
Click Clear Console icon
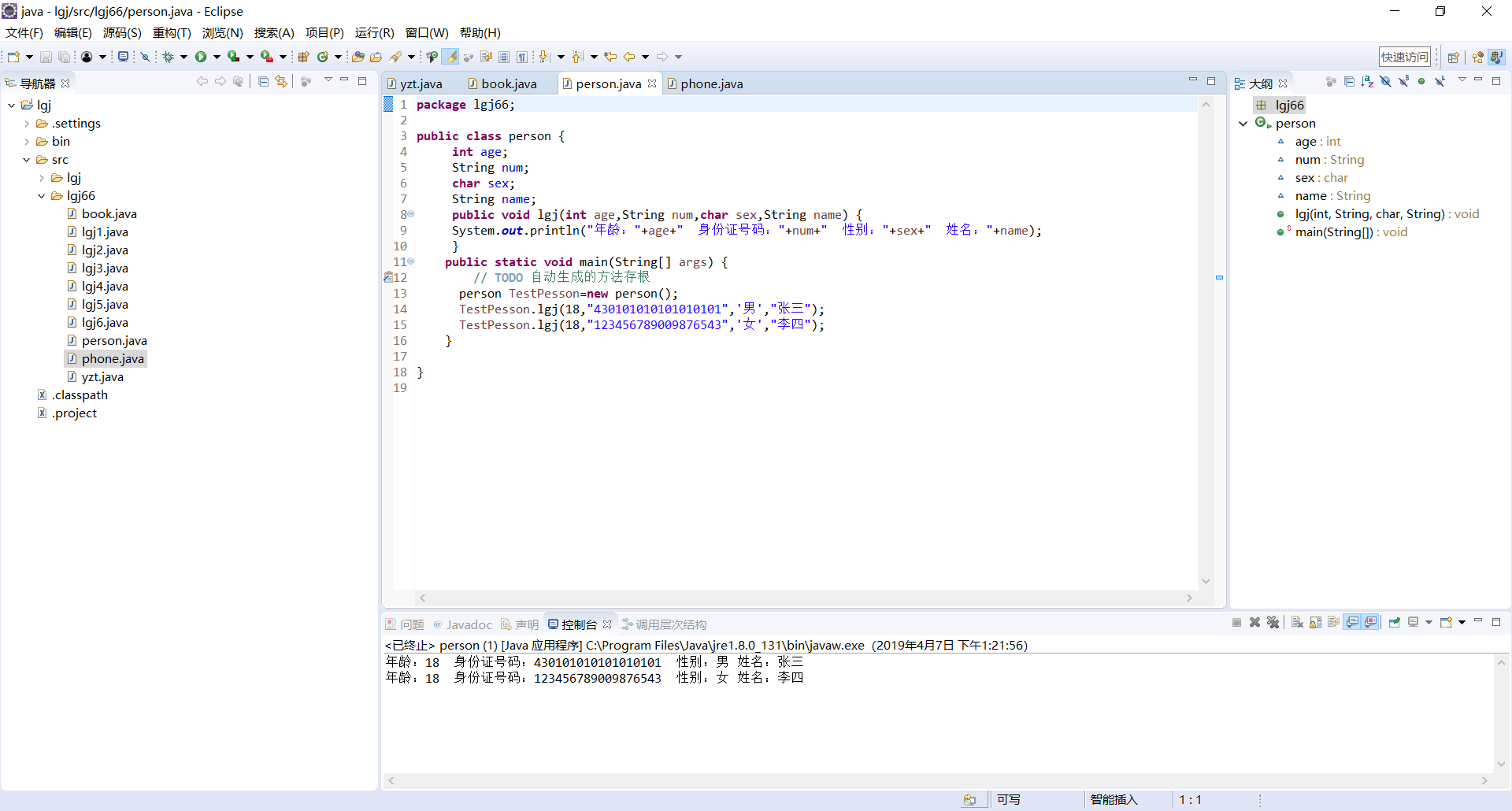(x=1297, y=623)
